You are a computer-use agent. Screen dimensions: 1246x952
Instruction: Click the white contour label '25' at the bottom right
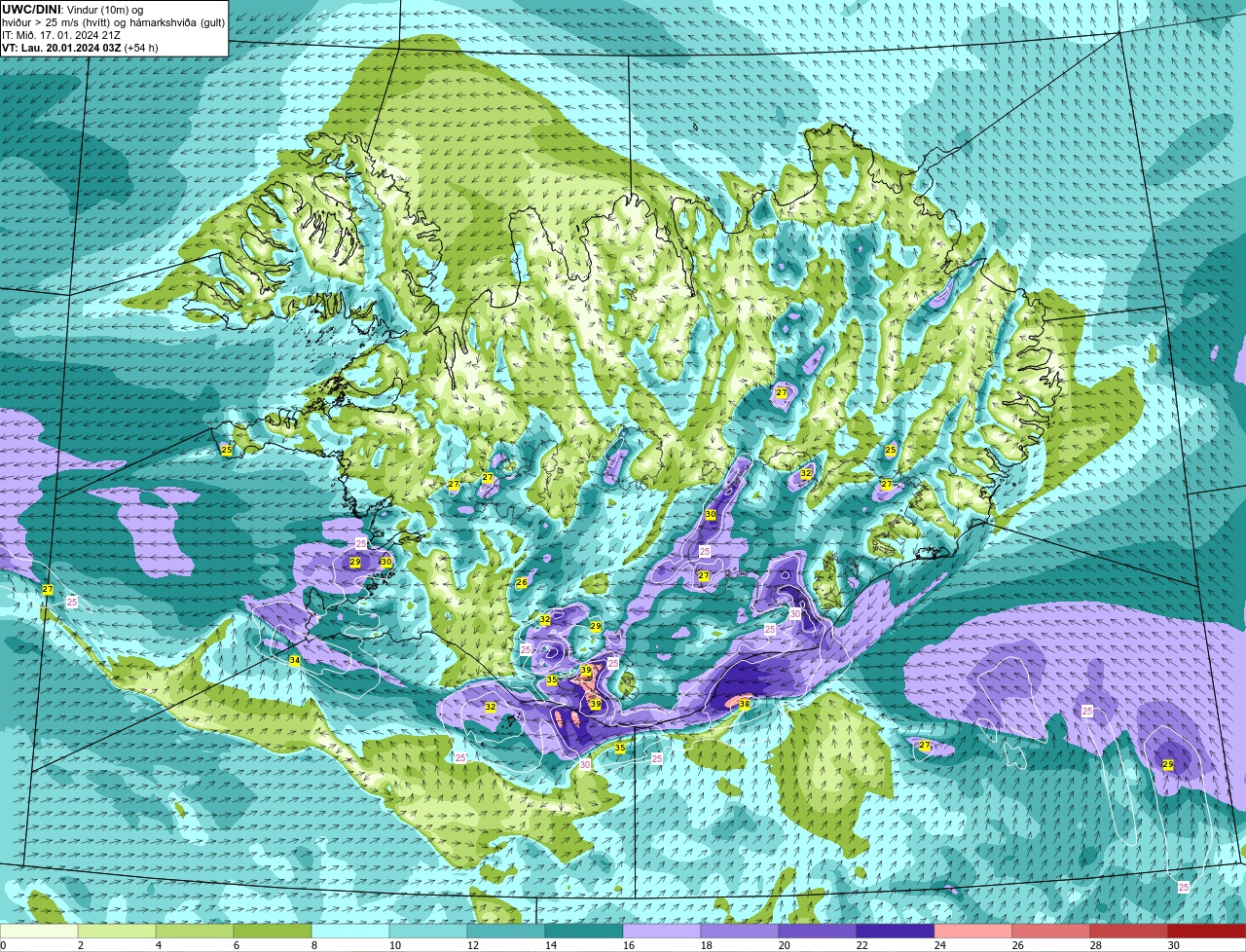tap(1184, 887)
